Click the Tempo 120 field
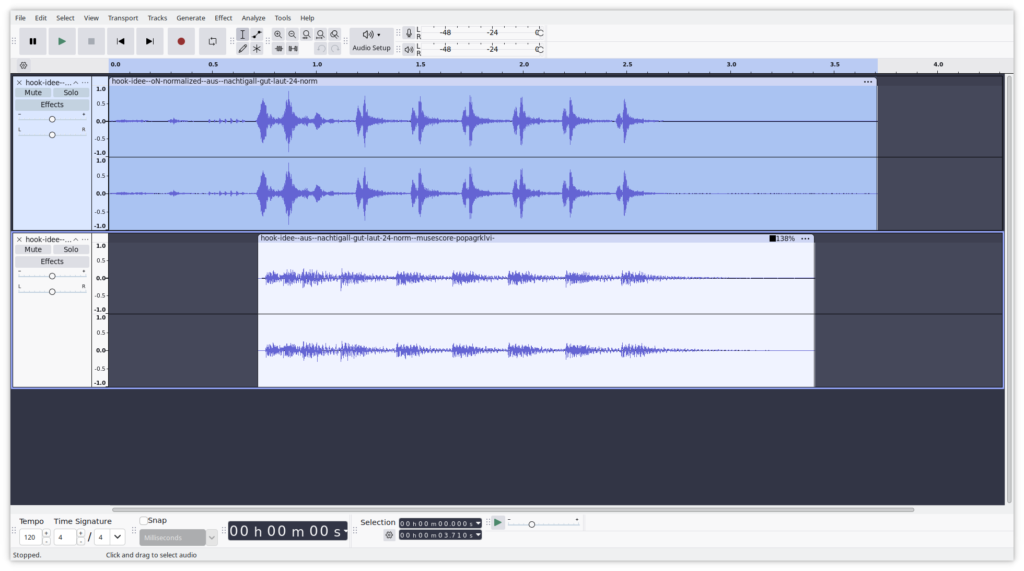1024x571 pixels. pos(30,538)
